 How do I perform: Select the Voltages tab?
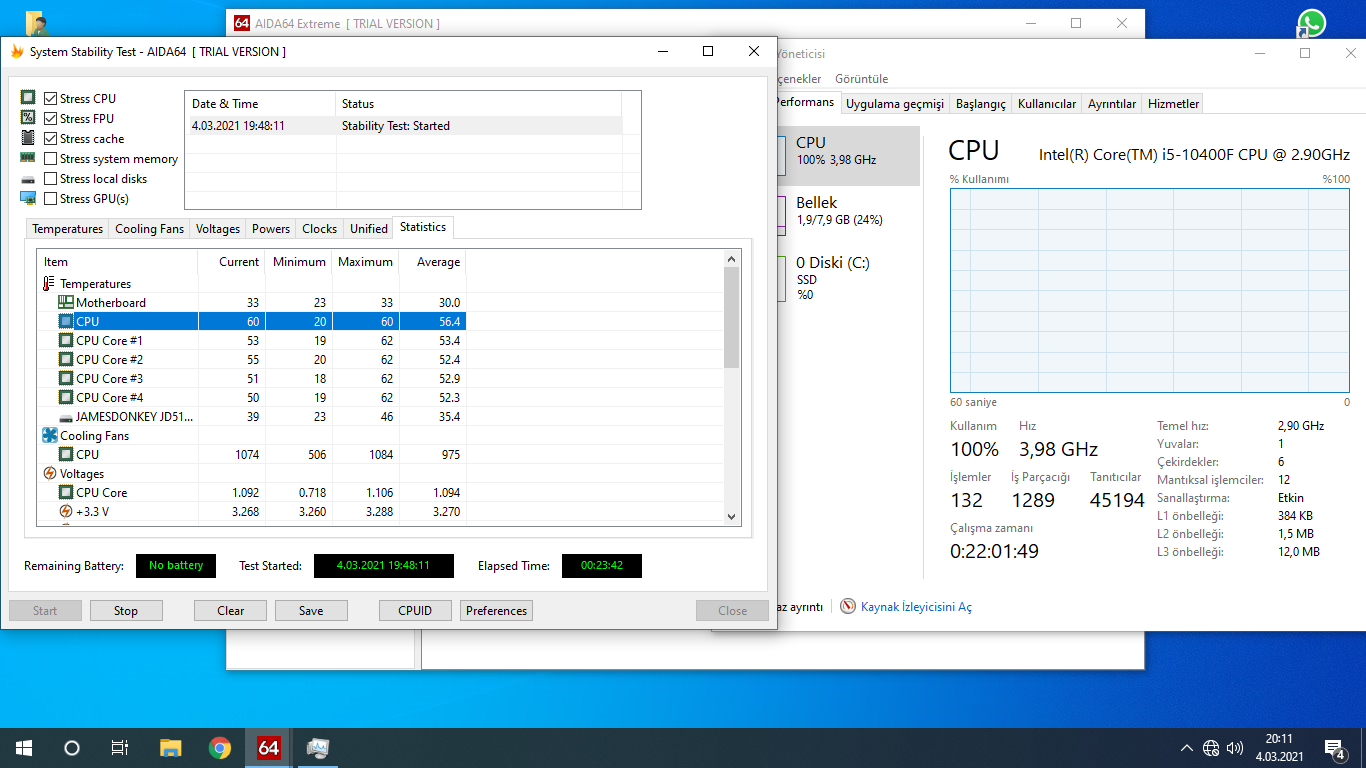click(218, 229)
